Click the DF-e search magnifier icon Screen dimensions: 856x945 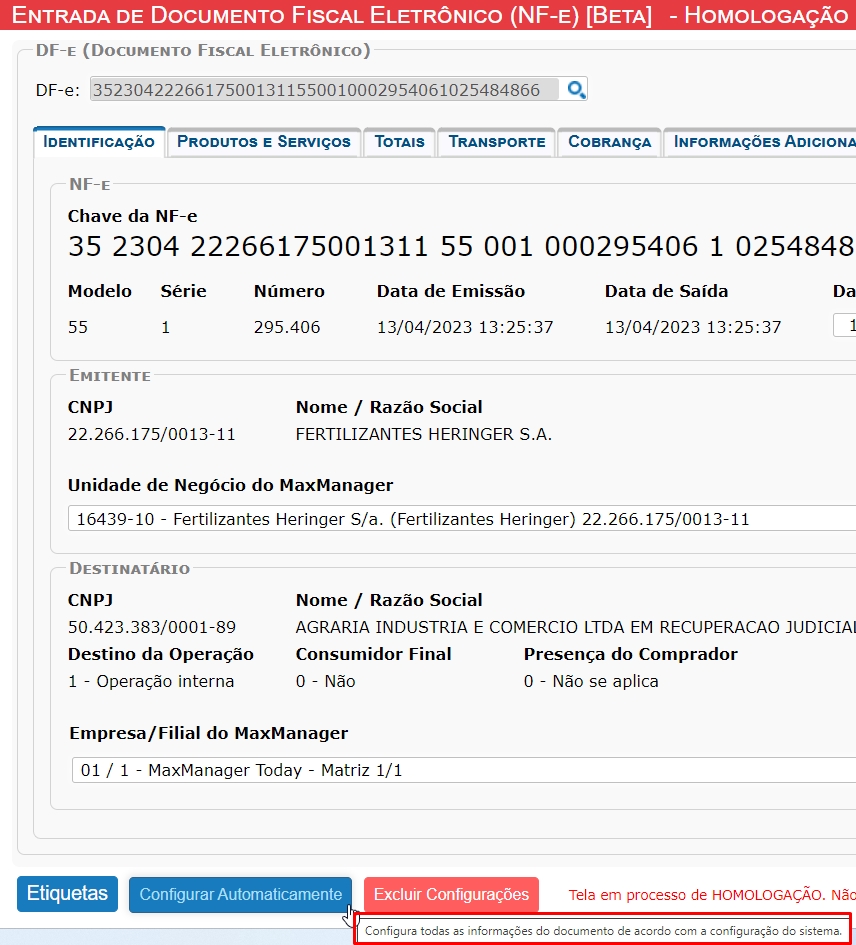[x=576, y=90]
